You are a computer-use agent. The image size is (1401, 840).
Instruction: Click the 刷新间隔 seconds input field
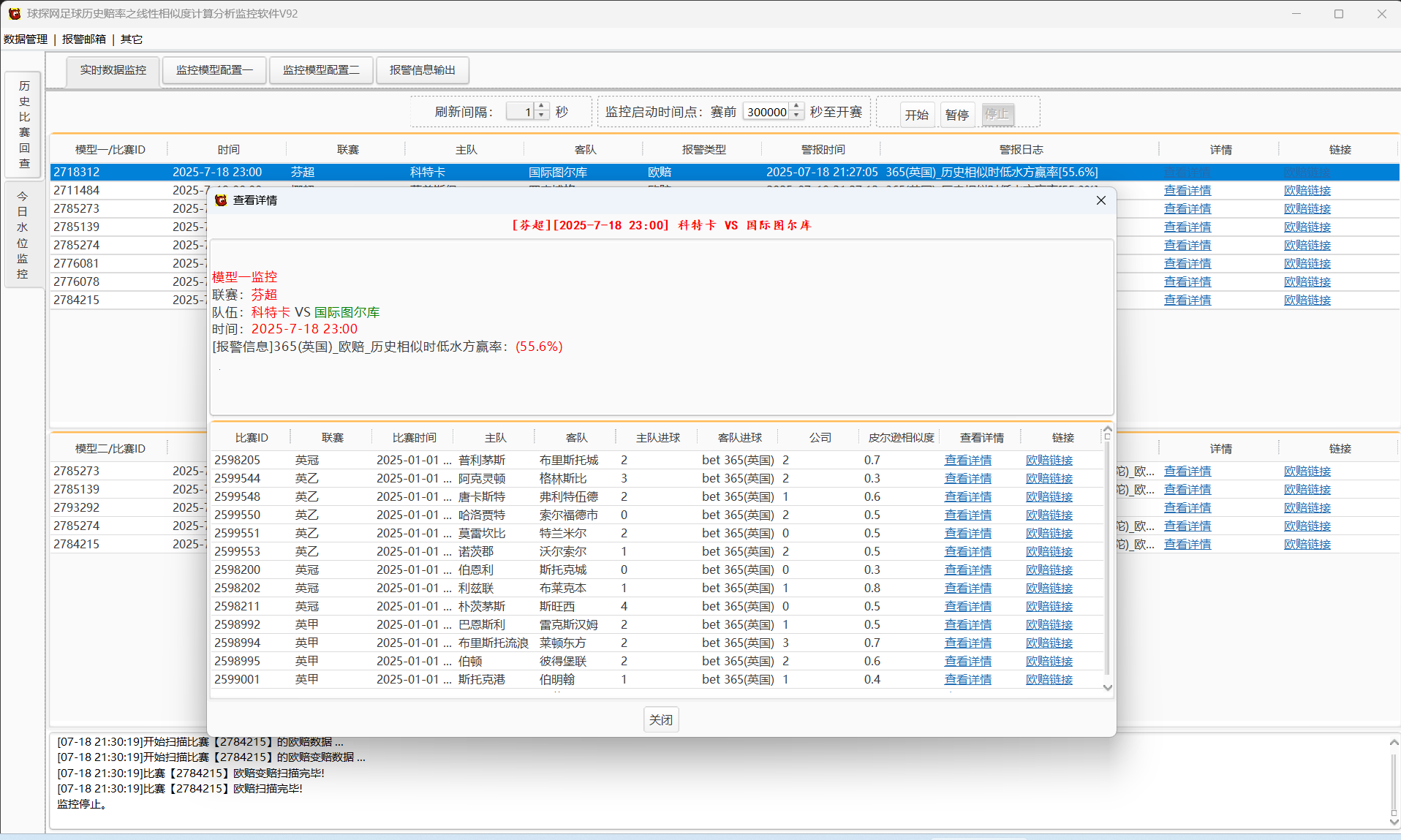tap(521, 112)
